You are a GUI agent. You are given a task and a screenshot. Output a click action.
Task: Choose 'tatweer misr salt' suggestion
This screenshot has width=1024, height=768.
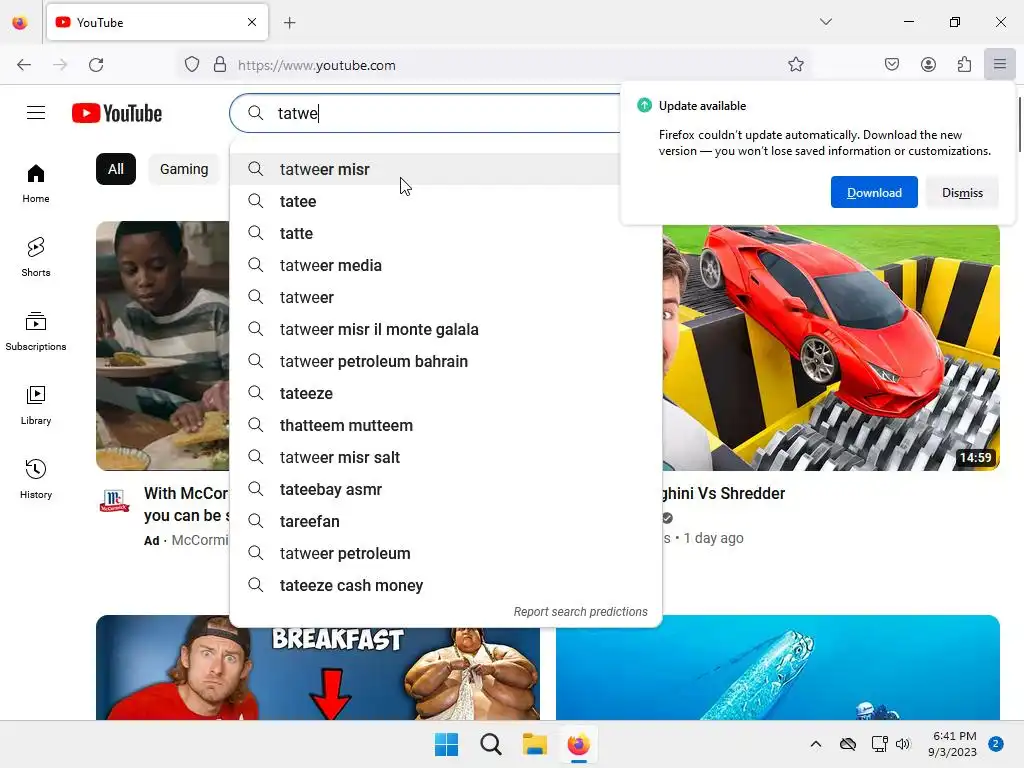click(x=445, y=457)
